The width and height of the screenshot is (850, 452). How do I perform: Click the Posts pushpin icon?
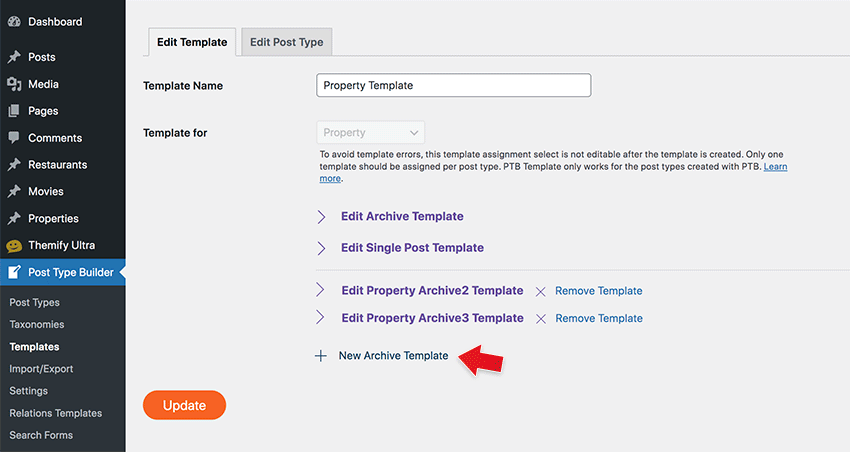(x=14, y=57)
